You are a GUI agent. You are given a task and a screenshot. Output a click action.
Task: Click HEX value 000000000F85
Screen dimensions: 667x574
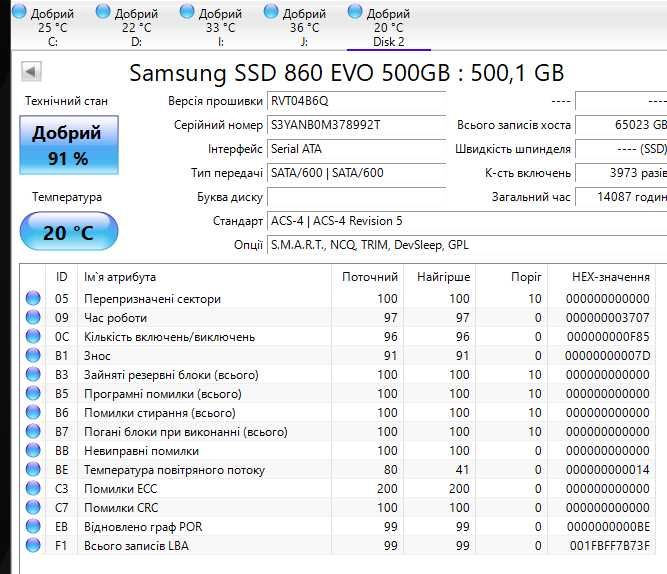pos(608,337)
